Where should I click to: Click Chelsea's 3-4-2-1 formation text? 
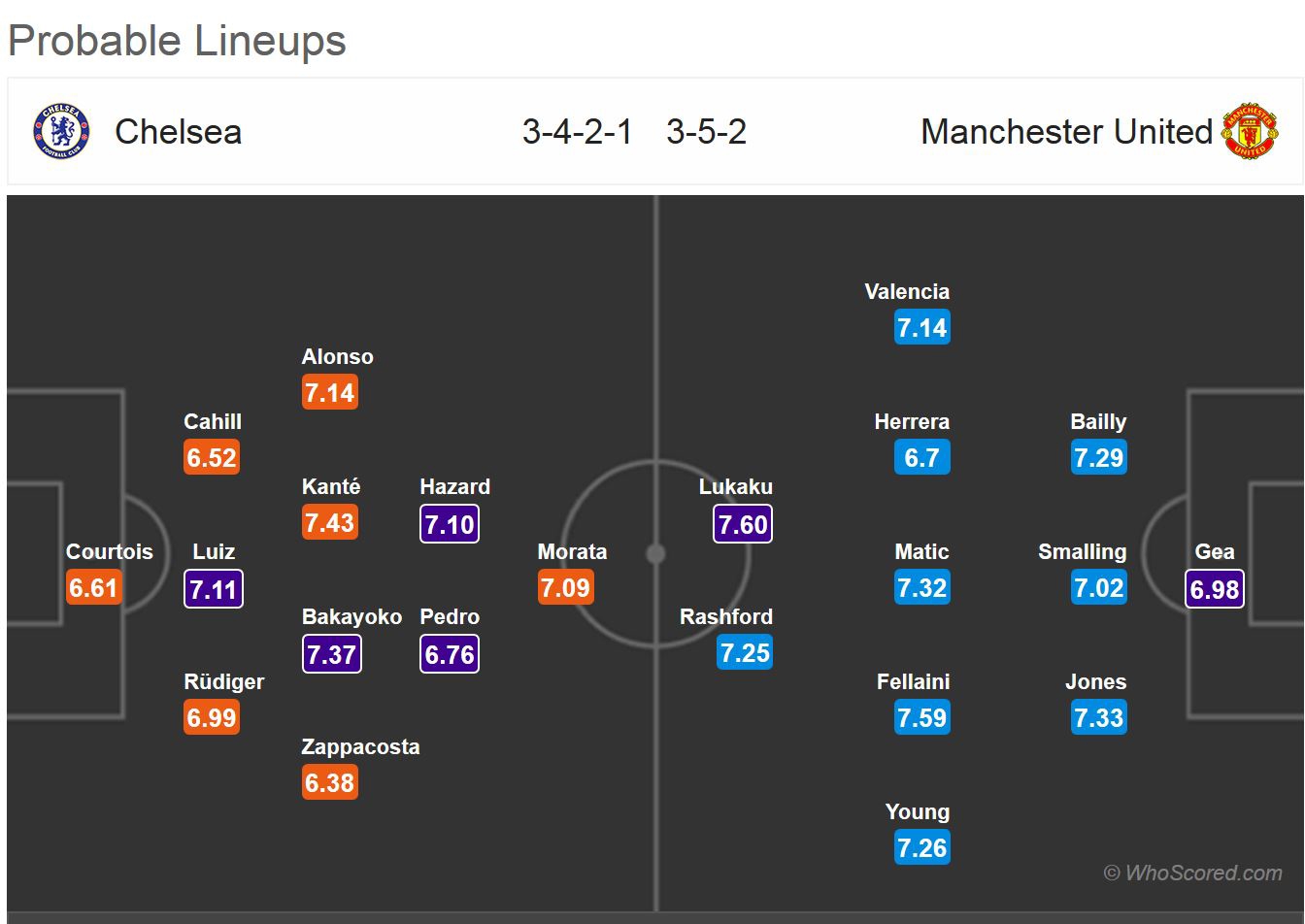pos(577,132)
